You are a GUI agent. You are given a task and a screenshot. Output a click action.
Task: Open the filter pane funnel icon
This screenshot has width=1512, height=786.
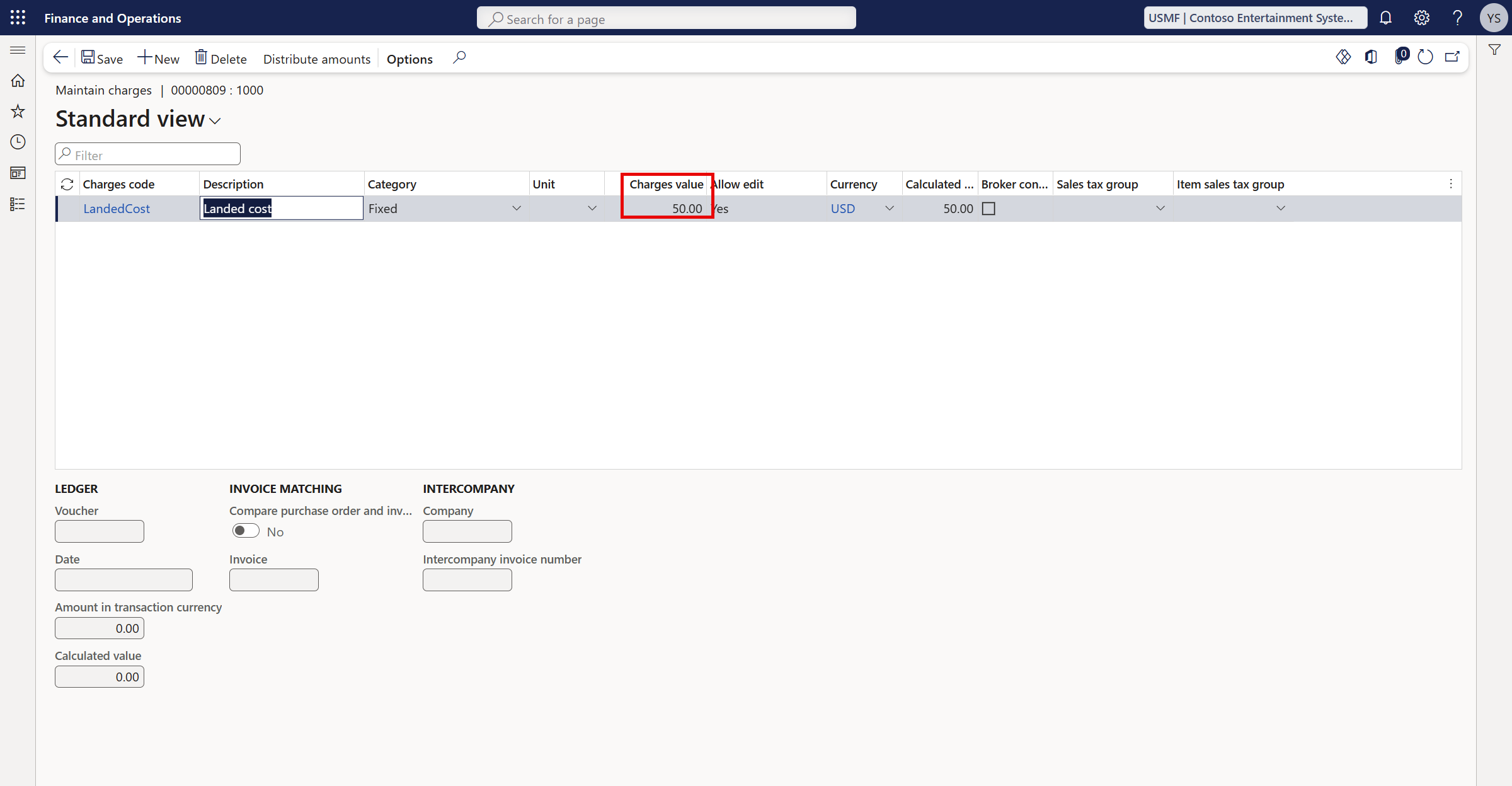pos(1494,50)
